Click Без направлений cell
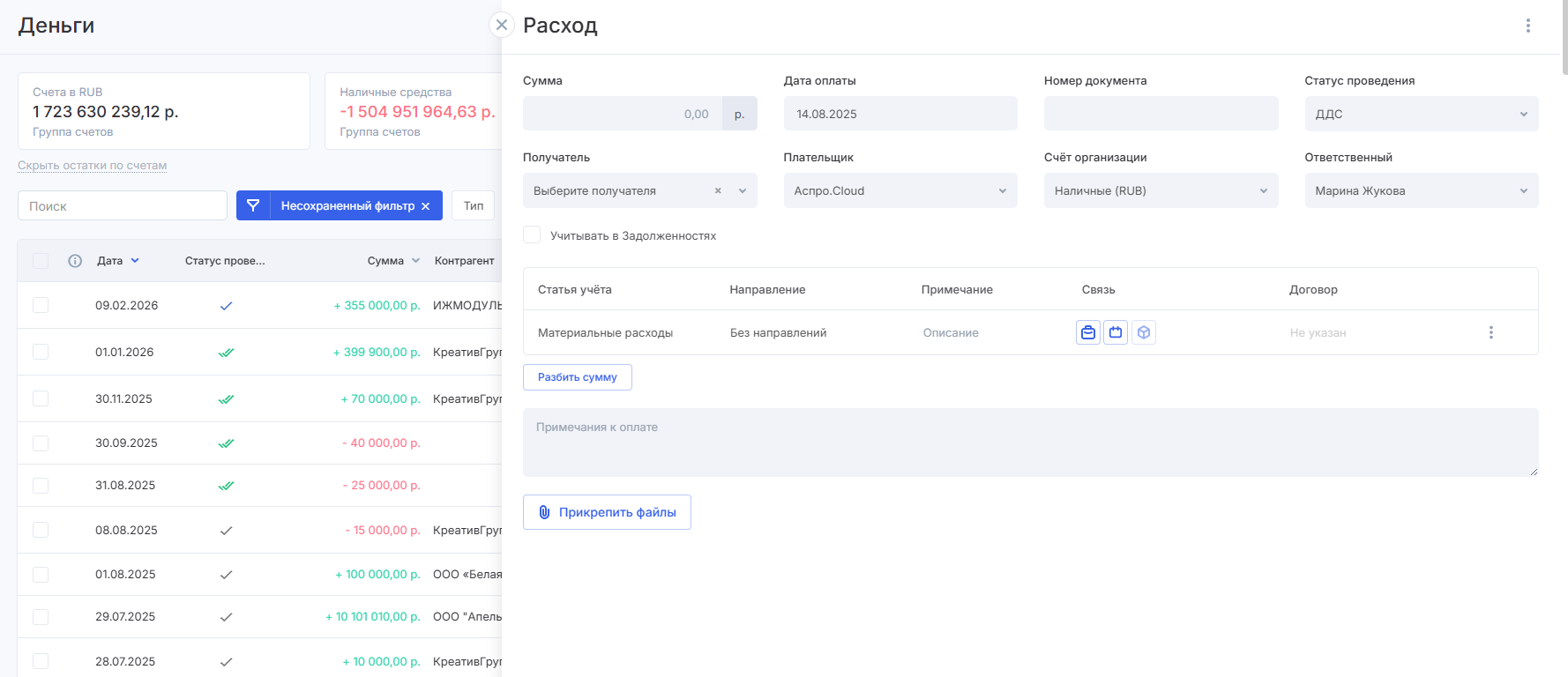 coord(778,332)
